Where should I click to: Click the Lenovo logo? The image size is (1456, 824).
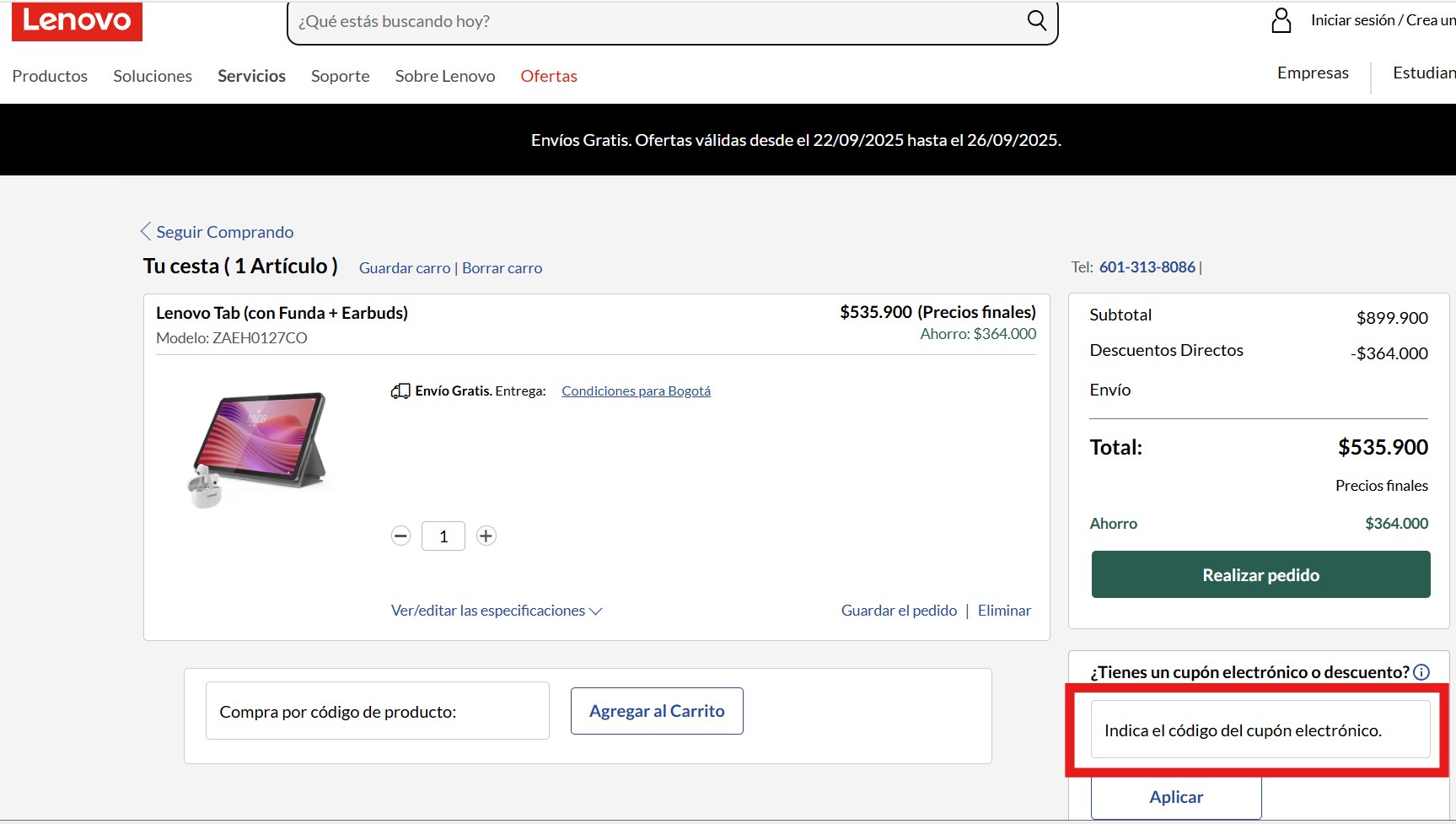click(x=77, y=21)
